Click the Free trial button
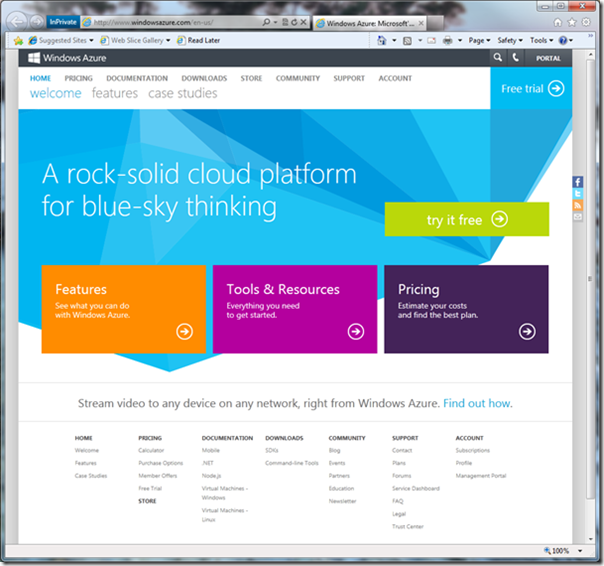The image size is (604, 566). click(x=531, y=89)
